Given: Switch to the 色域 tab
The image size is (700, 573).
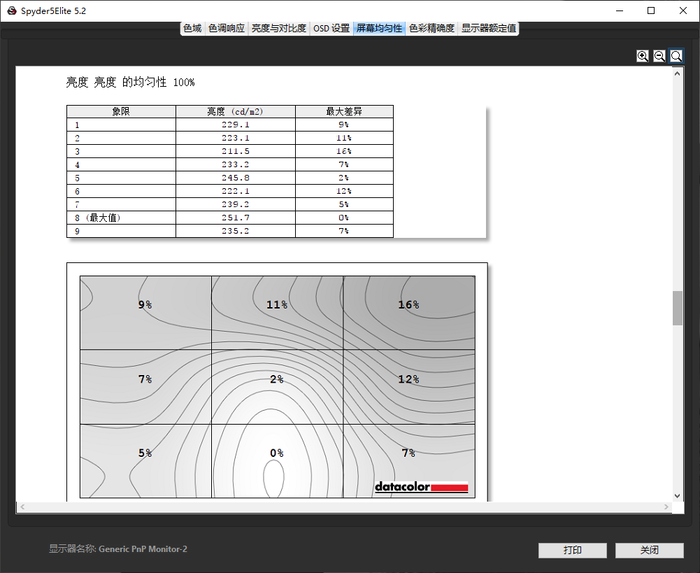Looking at the screenshot, I should pyautogui.click(x=192, y=28).
